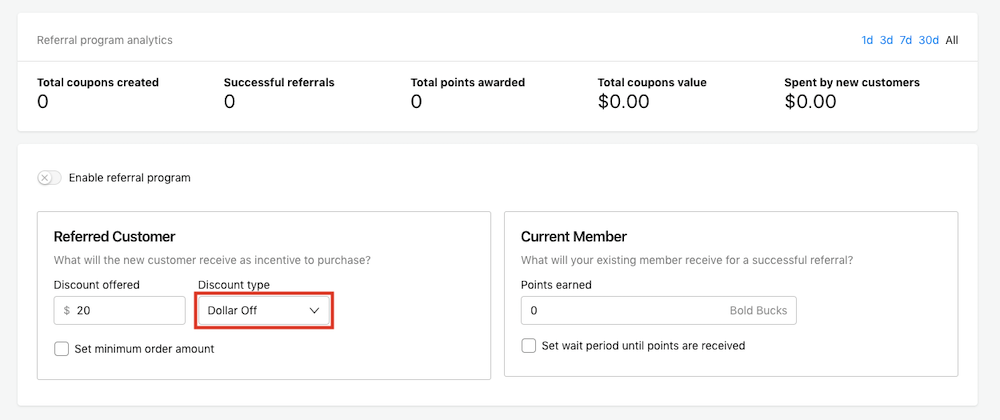Image resolution: width=1000 pixels, height=420 pixels.
Task: Check Set wait period until points received
Action: click(x=529, y=346)
